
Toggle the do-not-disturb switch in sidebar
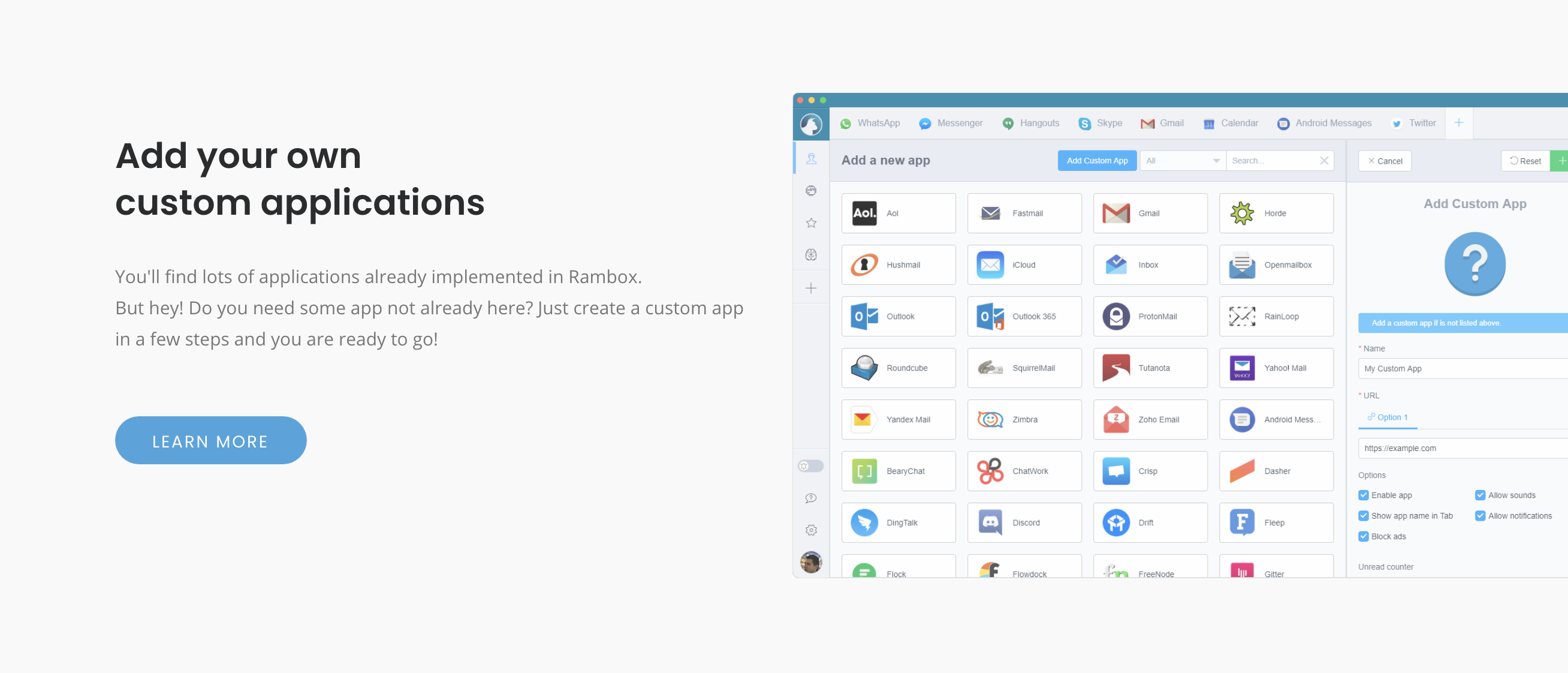(x=811, y=466)
